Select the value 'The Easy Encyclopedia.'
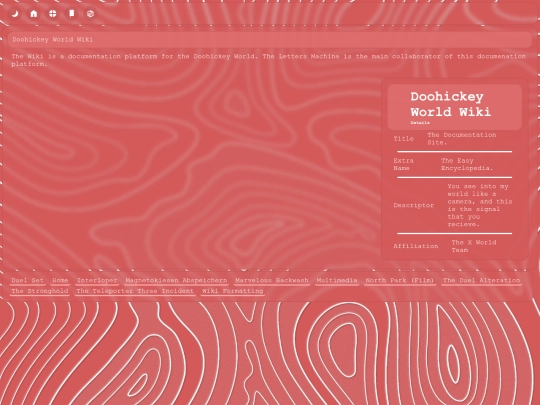Screen dimensions: 540x405 (467, 164)
